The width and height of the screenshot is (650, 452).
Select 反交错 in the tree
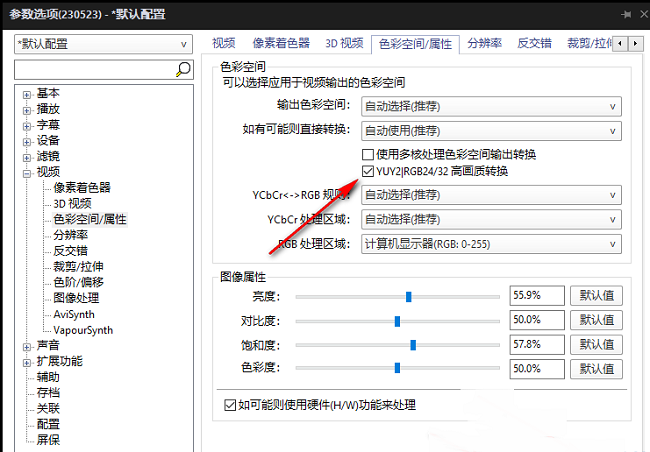pyautogui.click(x=70, y=250)
